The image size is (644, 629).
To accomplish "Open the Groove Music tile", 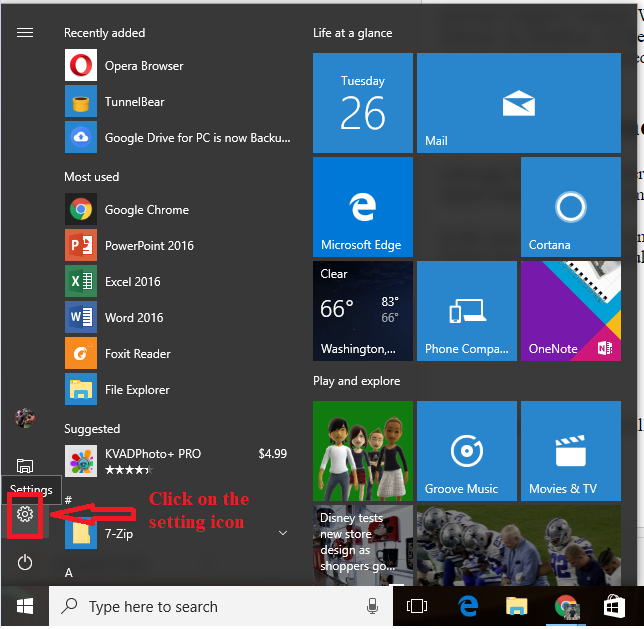I will tap(467, 451).
